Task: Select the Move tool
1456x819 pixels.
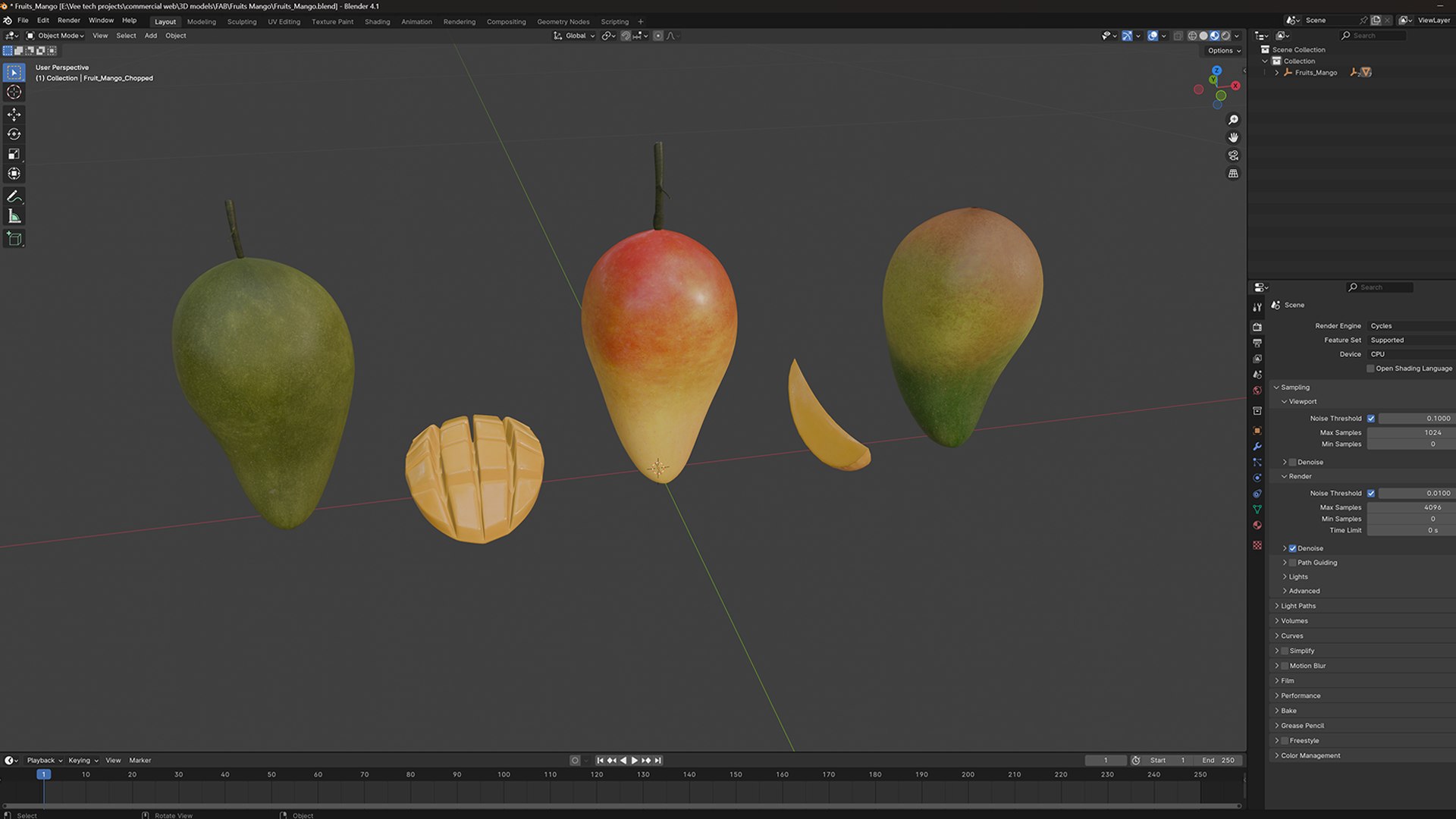Action: click(x=14, y=115)
